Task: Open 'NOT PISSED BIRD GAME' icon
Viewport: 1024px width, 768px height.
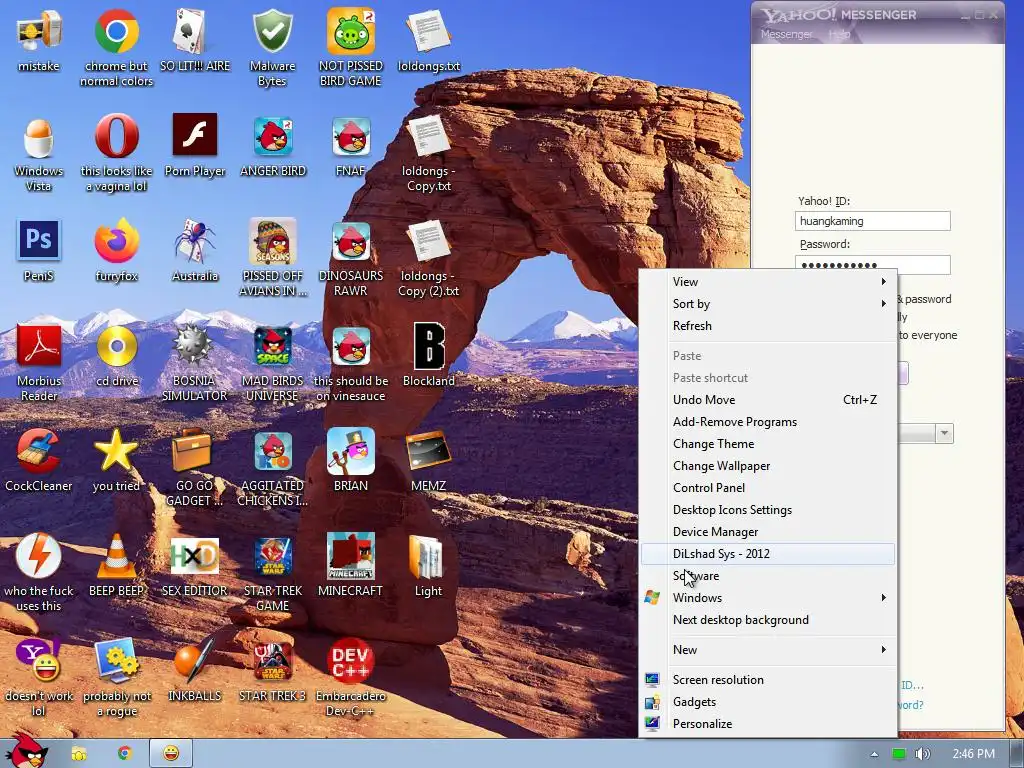Action: pos(351,31)
